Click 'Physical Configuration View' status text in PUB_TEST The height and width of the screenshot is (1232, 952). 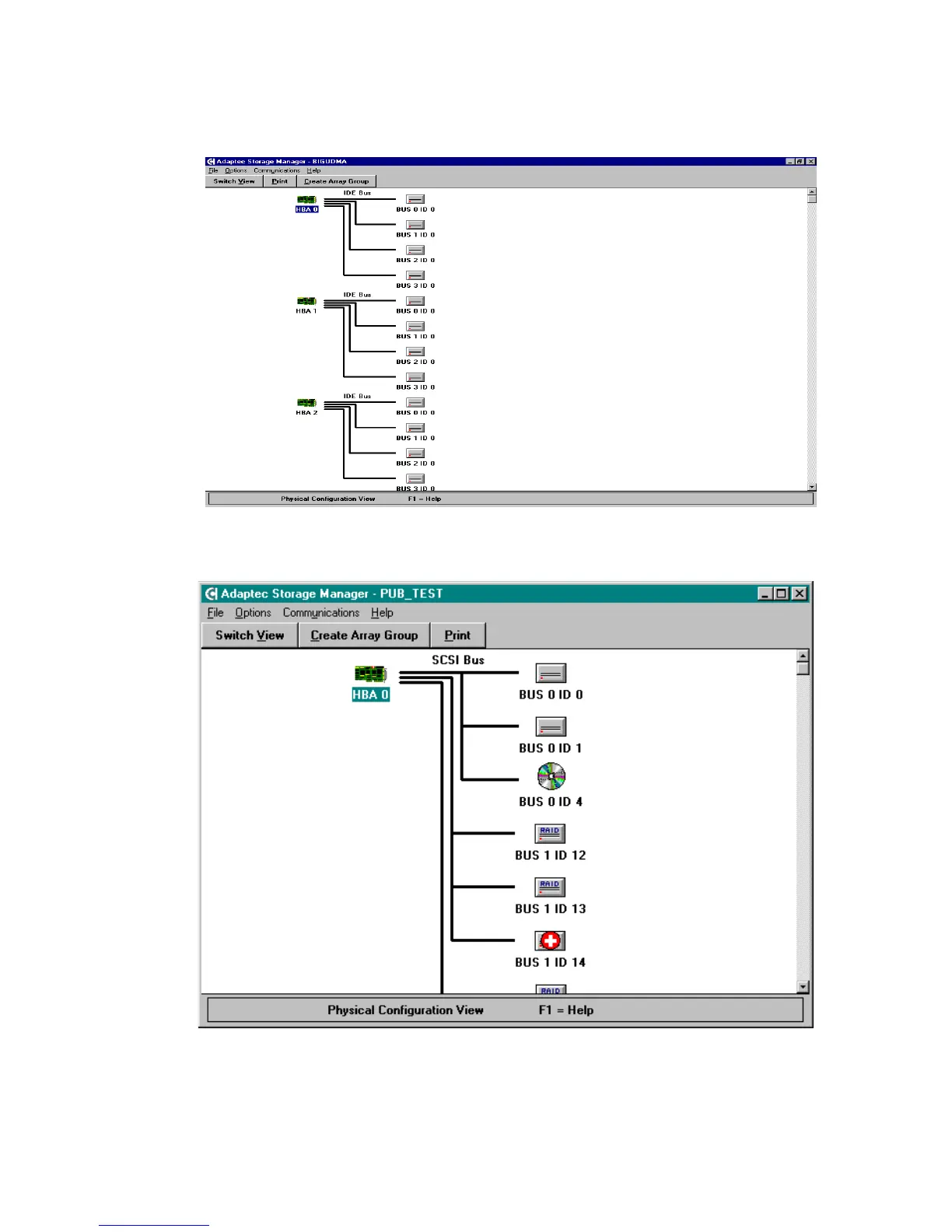tap(405, 1010)
